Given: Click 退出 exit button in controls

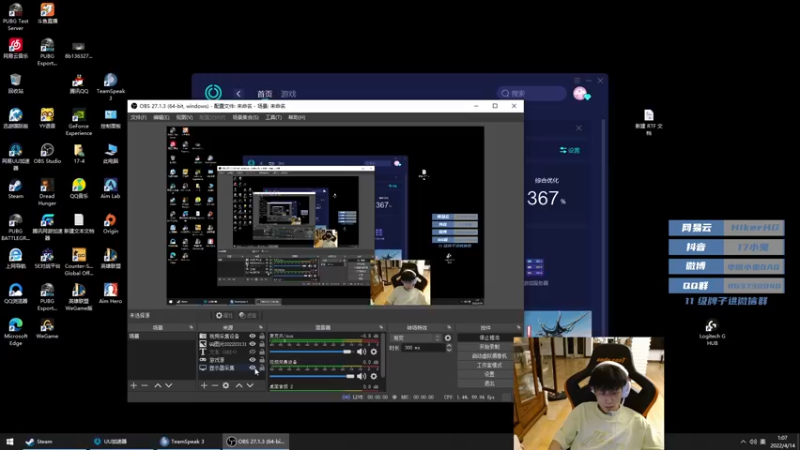Looking at the screenshot, I should pyautogui.click(x=489, y=383).
